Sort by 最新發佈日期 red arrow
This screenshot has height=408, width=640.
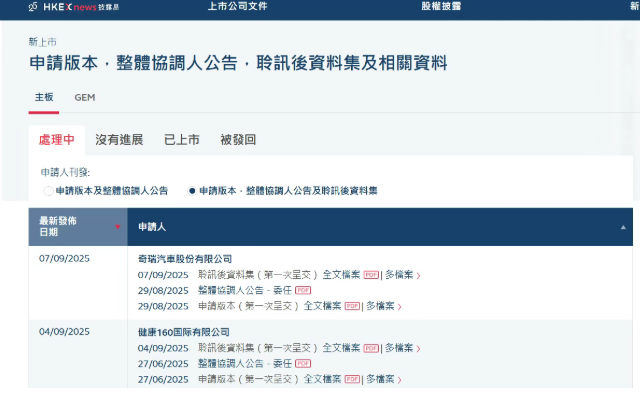[x=118, y=227]
